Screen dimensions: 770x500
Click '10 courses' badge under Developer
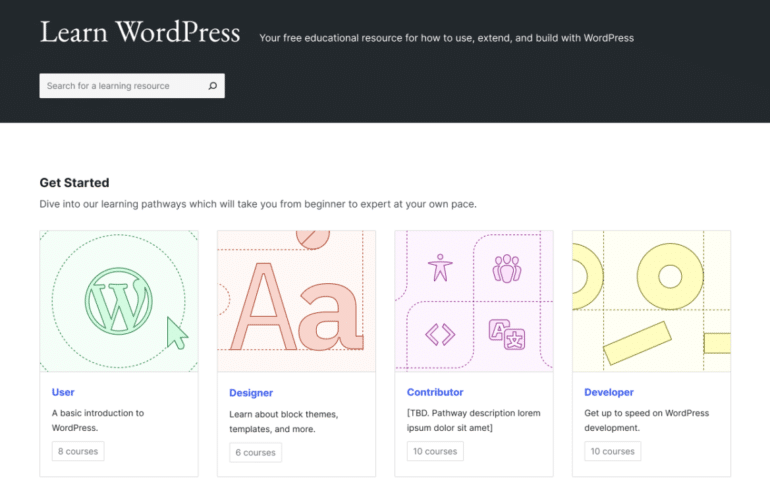tap(612, 451)
